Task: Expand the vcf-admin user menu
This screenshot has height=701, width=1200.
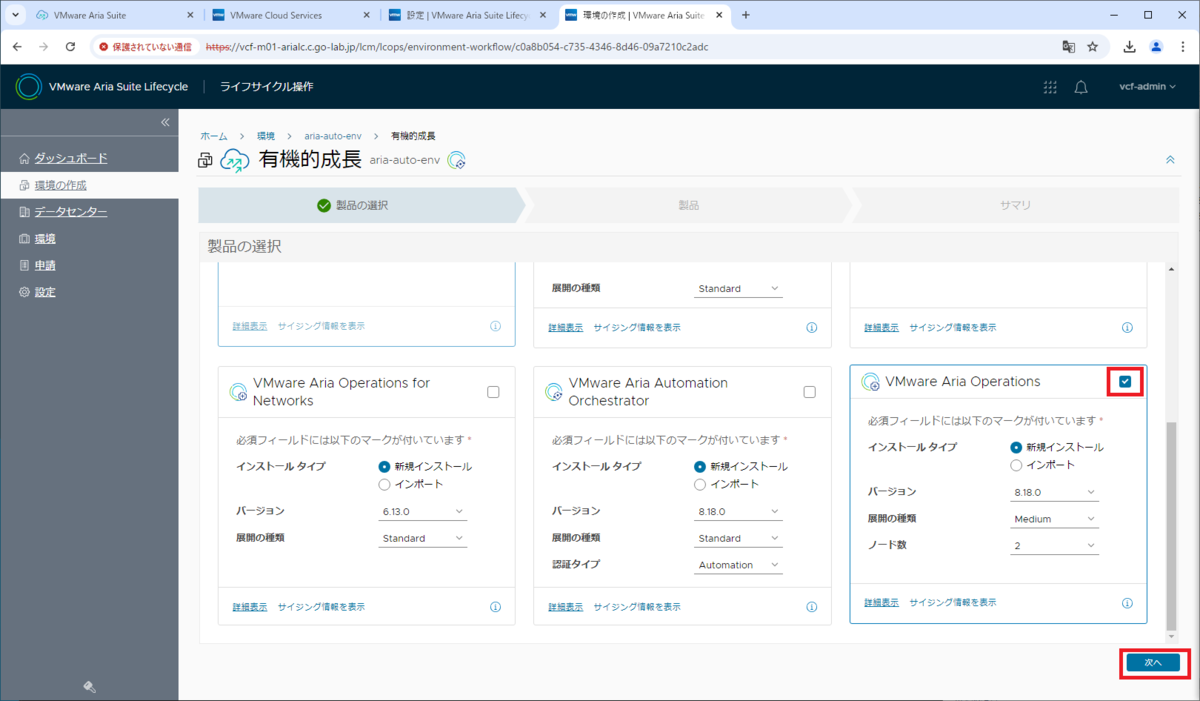Action: tap(1147, 87)
